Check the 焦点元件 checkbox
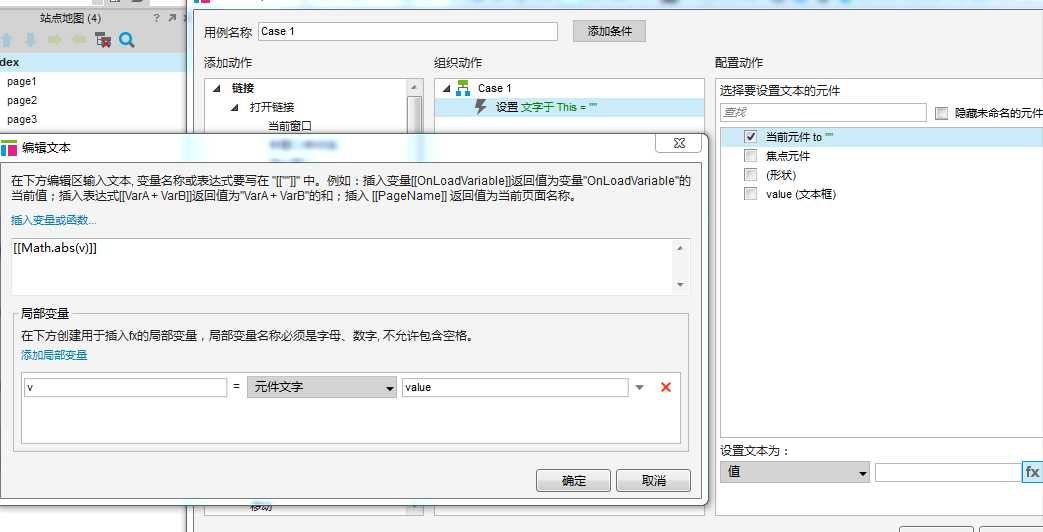The width and height of the screenshot is (1043, 532). (x=750, y=156)
